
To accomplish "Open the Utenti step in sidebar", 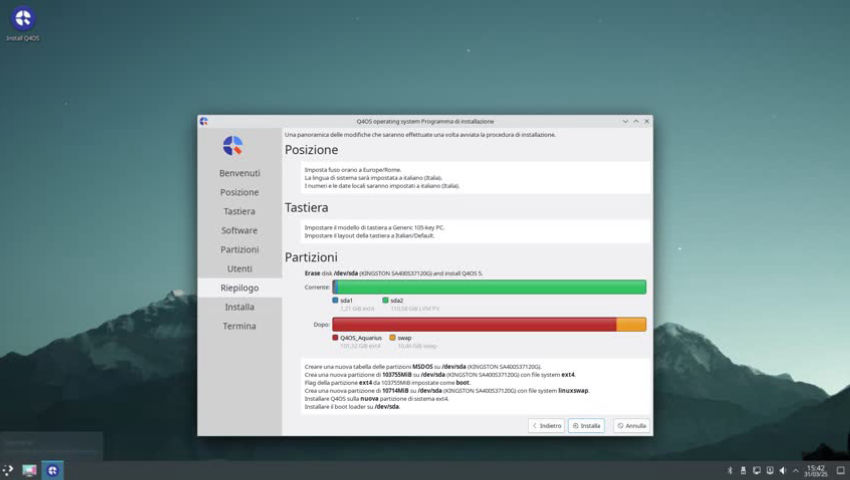I will (239, 268).
